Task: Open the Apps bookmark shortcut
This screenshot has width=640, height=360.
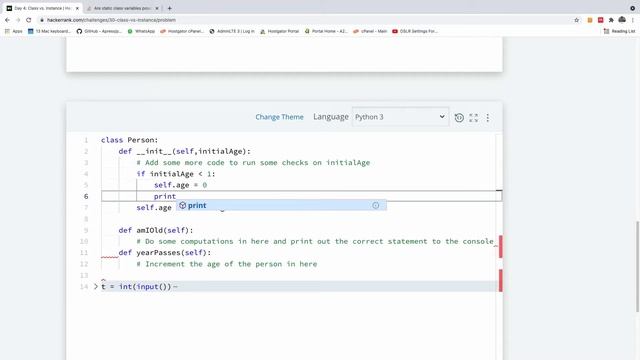Action: (x=13, y=31)
